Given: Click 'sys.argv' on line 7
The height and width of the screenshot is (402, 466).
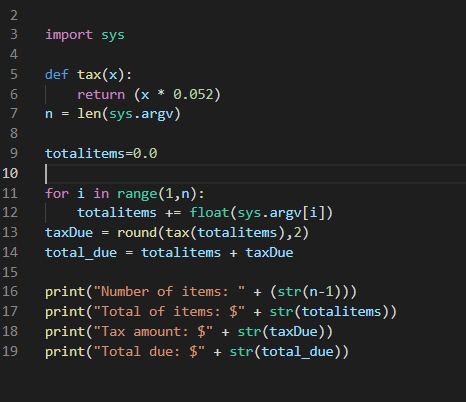Looking at the screenshot, I should pos(141,114).
